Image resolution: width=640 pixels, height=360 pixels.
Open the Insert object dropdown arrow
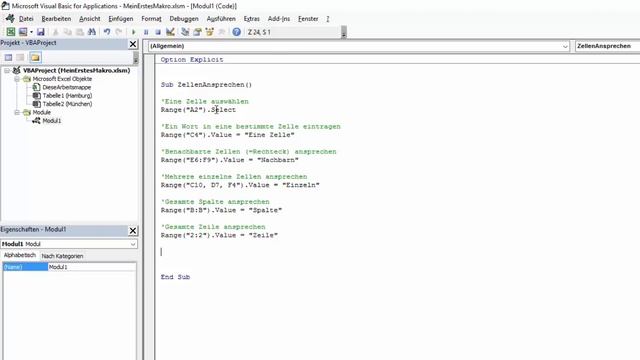tap(31, 32)
